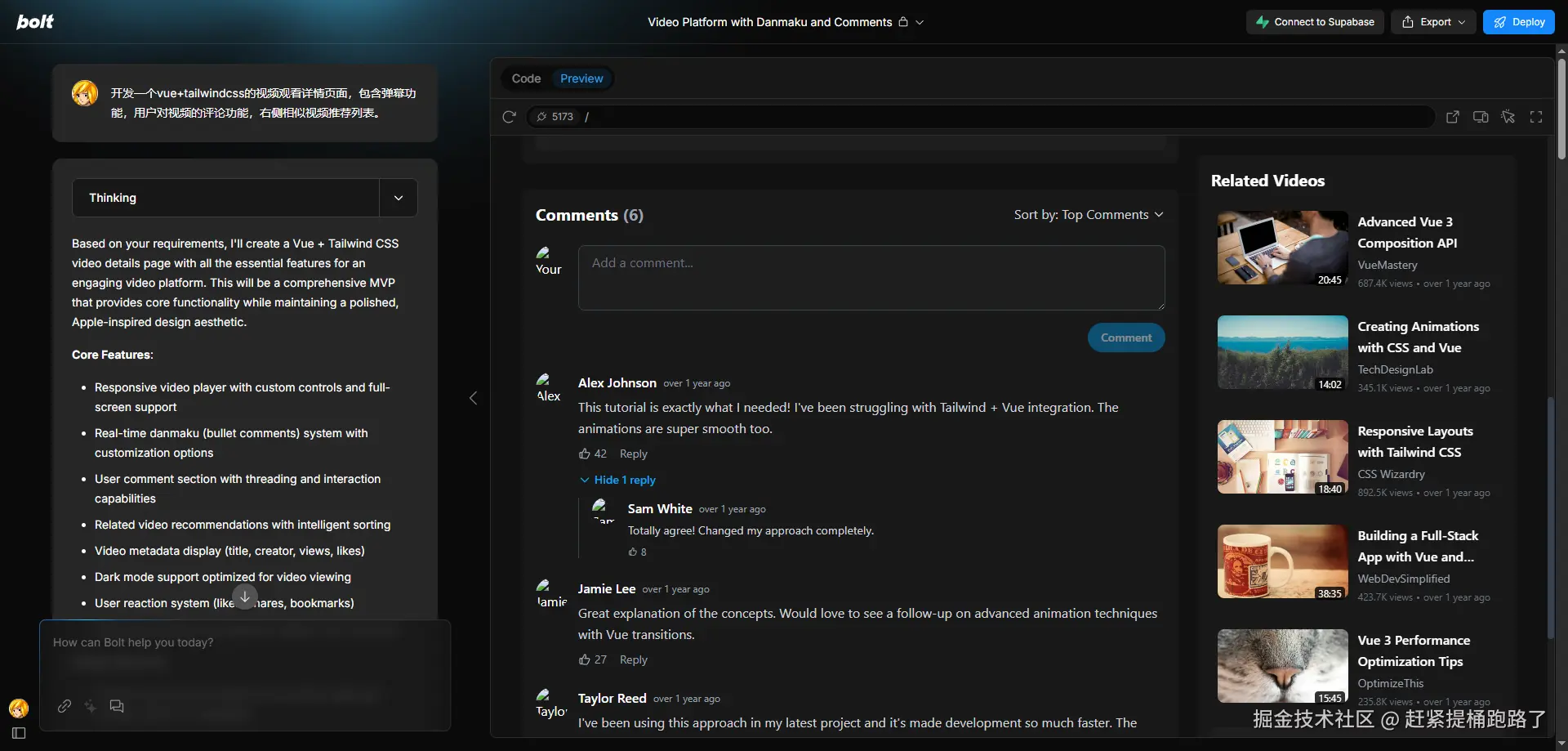Click the Add a comment text field

click(871, 278)
